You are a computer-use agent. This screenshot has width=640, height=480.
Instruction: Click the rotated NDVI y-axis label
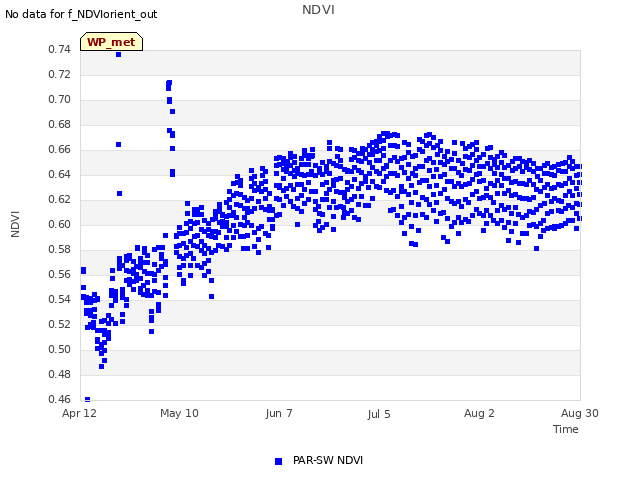click(x=15, y=224)
